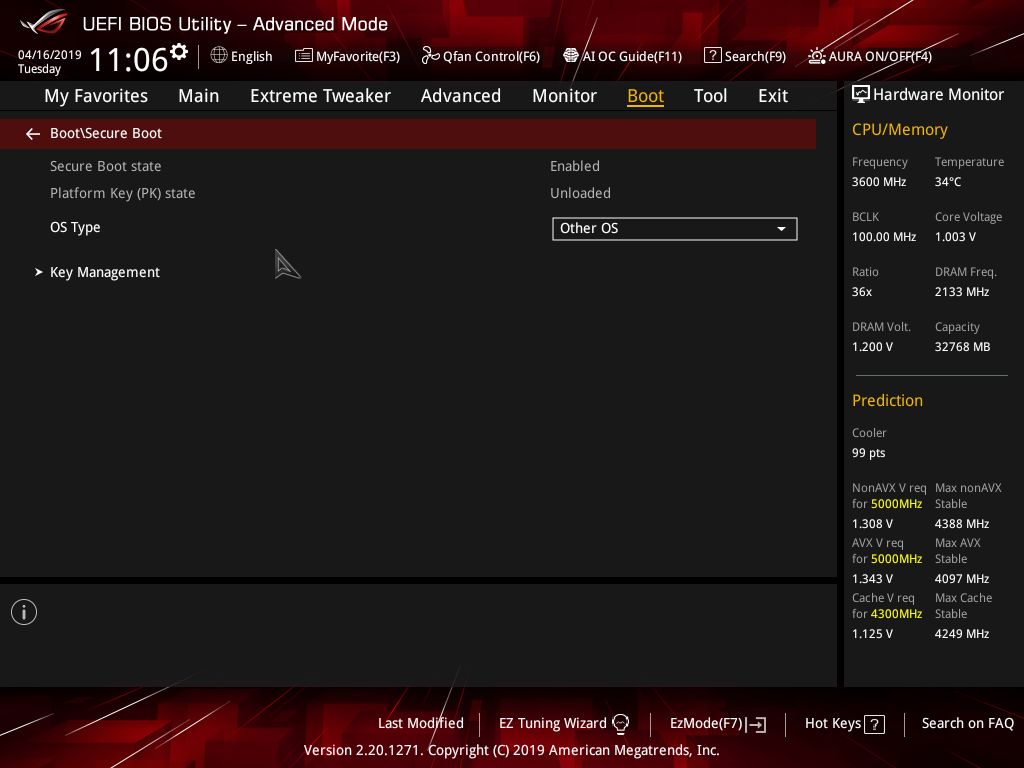Switch to Extreme Tweaker tab

[x=320, y=96]
